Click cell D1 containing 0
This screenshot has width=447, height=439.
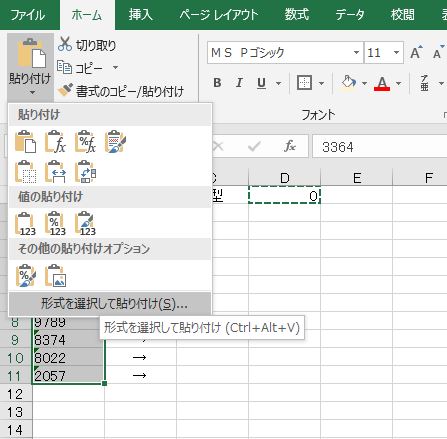(x=284, y=195)
